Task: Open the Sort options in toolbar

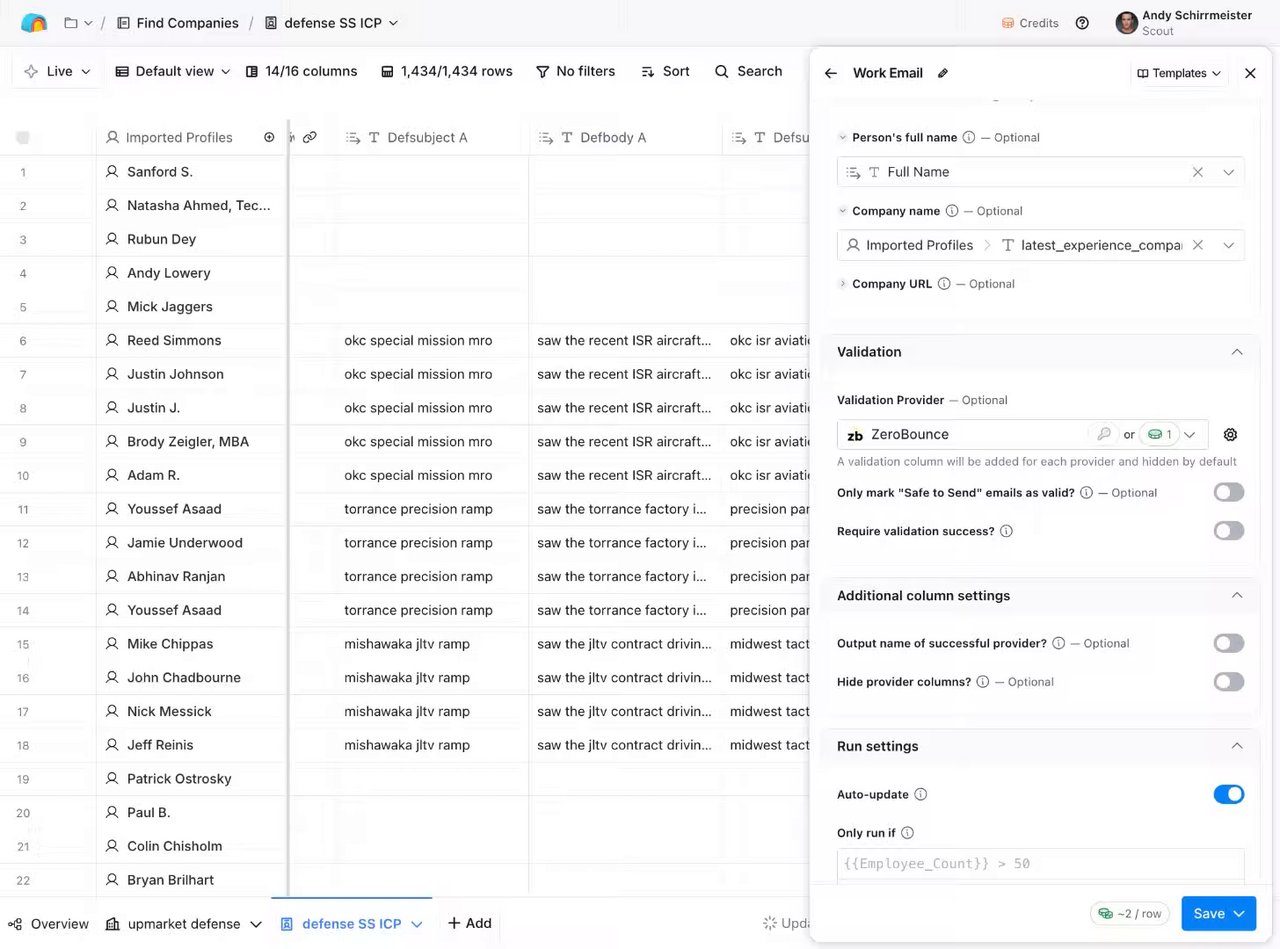Action: click(x=666, y=71)
